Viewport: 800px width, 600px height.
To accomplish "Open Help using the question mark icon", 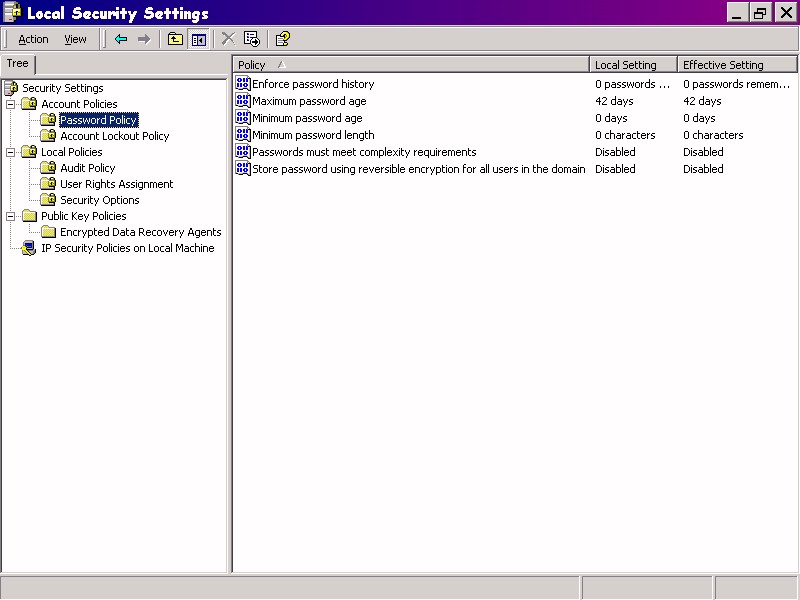I will [x=283, y=39].
